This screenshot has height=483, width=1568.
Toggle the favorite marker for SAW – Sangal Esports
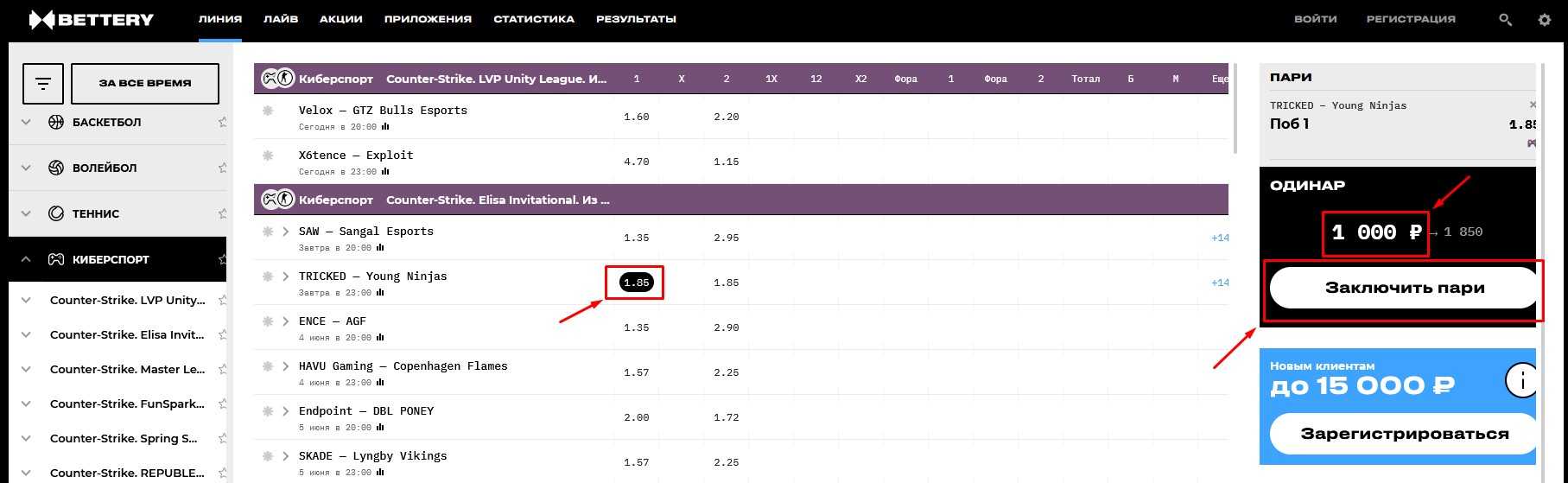(x=268, y=232)
